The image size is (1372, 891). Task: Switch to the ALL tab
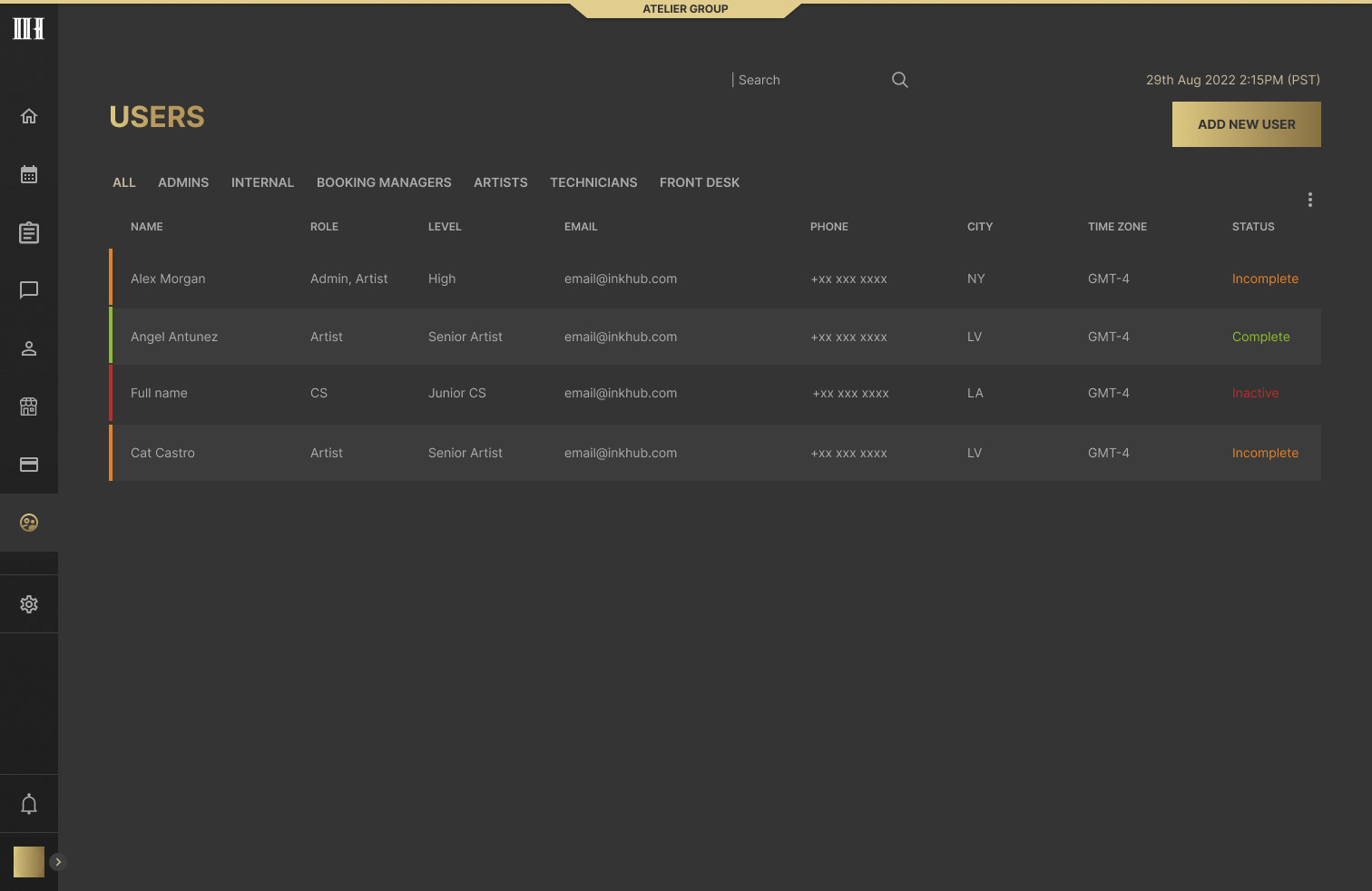tap(124, 182)
